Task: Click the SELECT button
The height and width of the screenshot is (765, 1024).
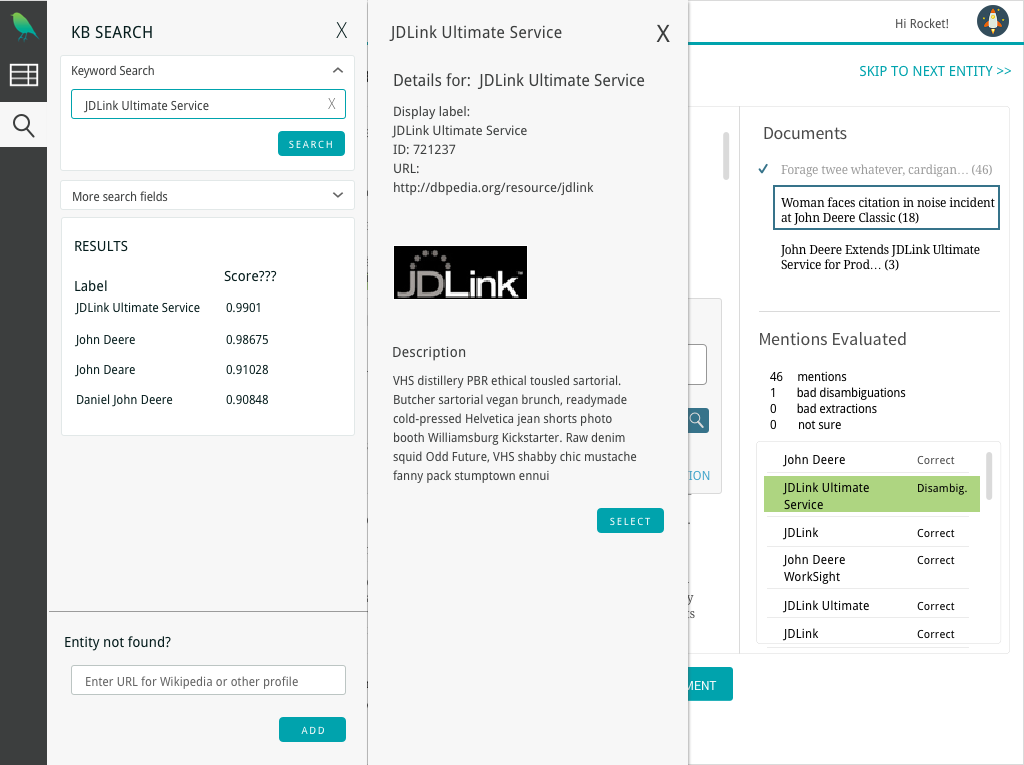Action: 630,521
